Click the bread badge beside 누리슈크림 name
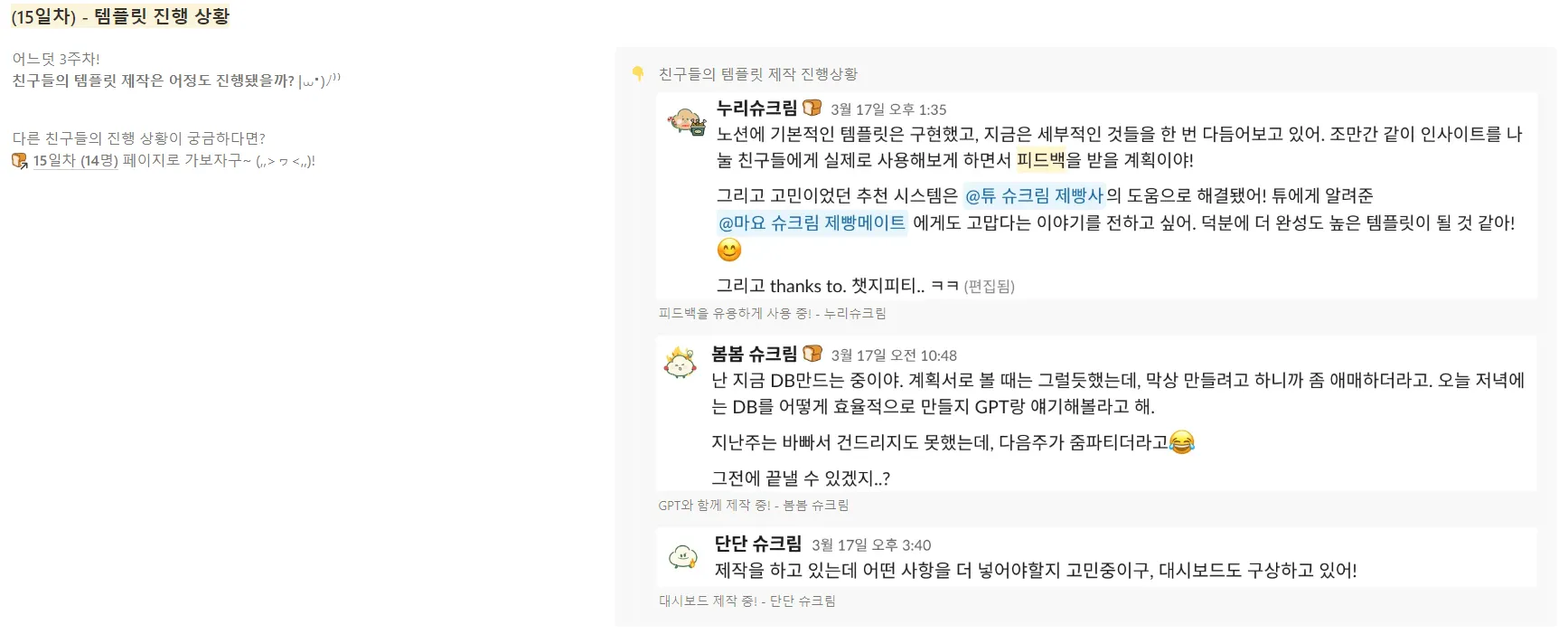The image size is (1568, 634). (812, 109)
